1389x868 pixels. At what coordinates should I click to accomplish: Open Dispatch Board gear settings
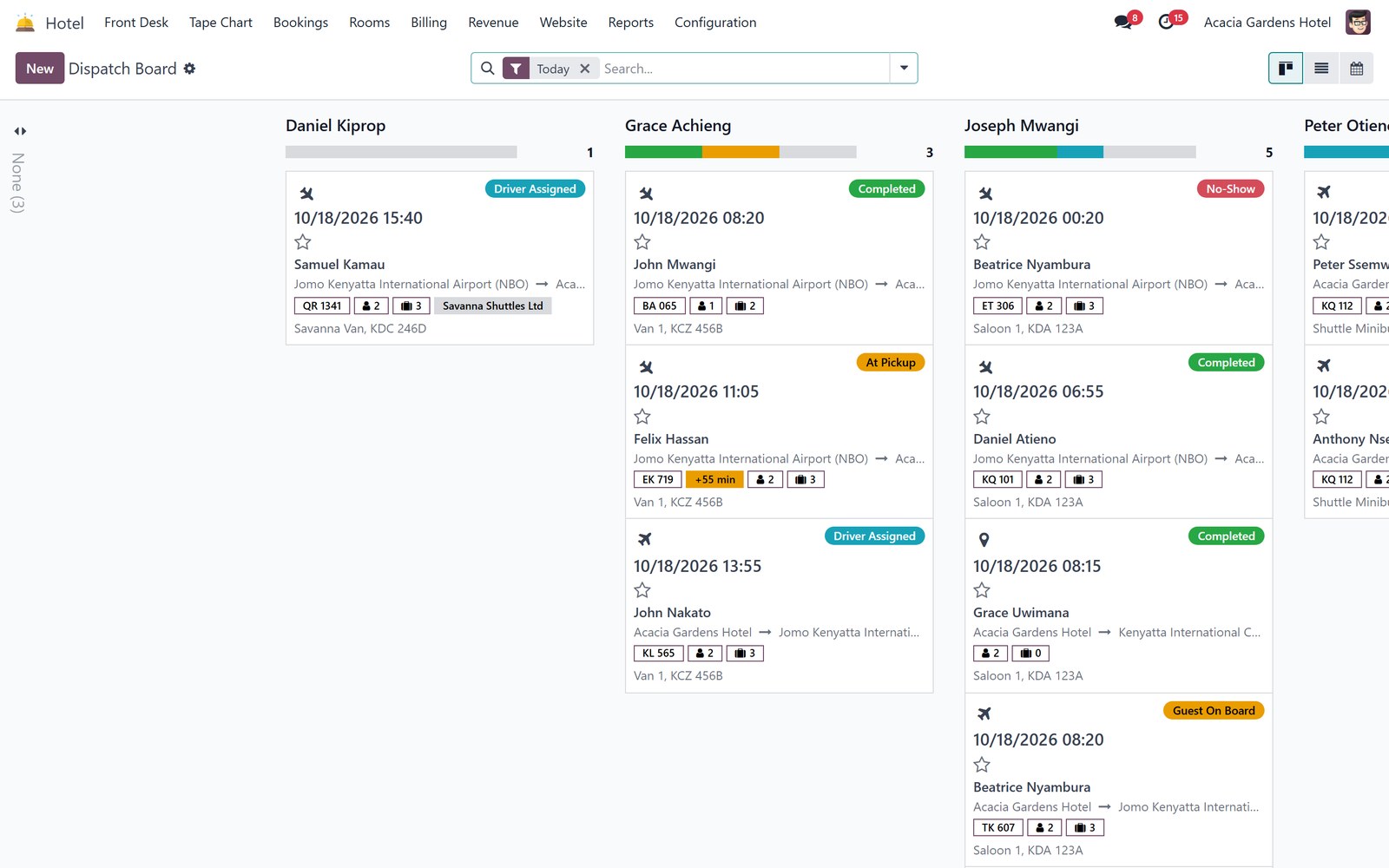189,69
